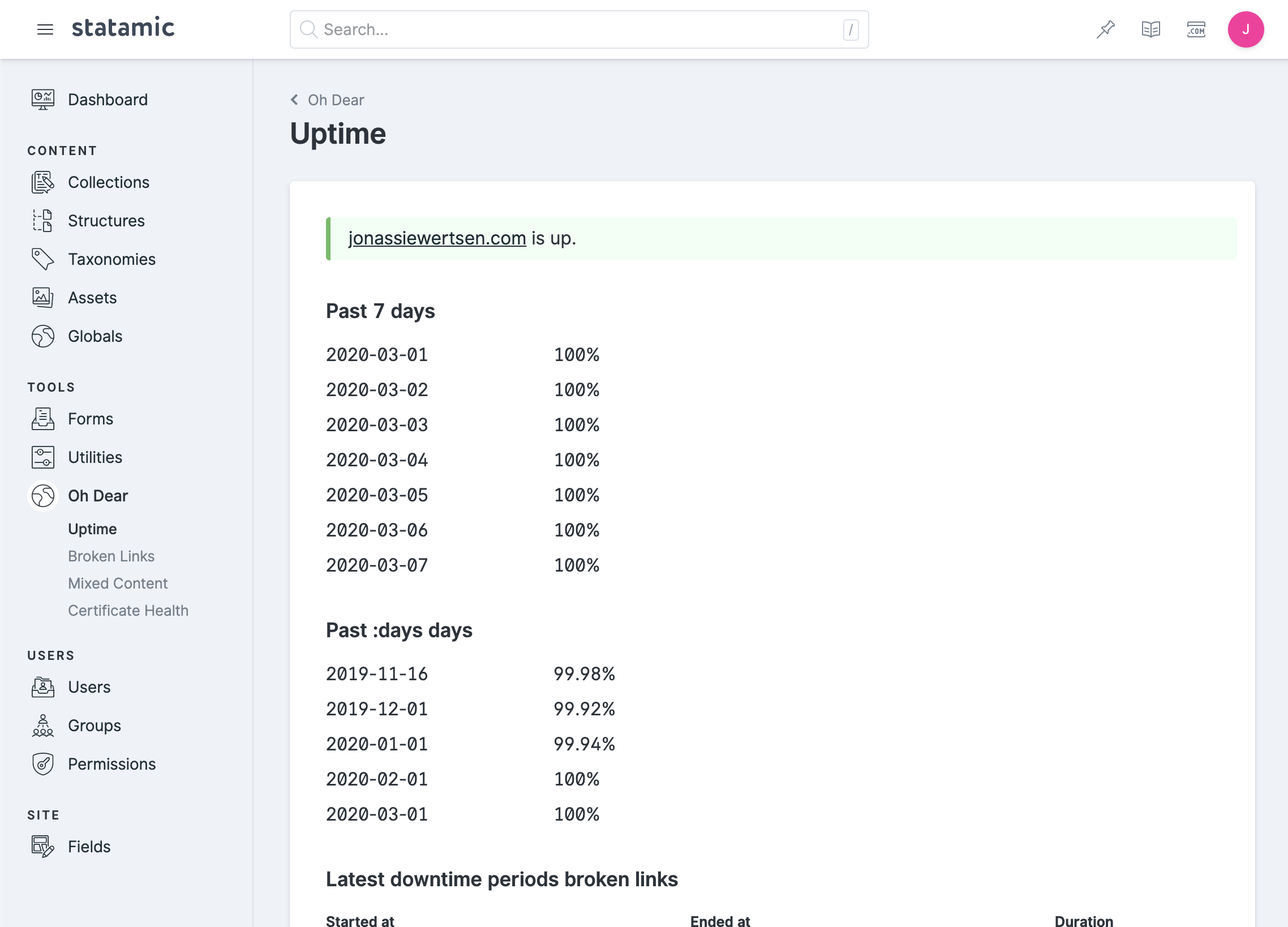The image size is (1288, 927).
Task: Click the pin icon in the top bar
Action: [x=1105, y=29]
